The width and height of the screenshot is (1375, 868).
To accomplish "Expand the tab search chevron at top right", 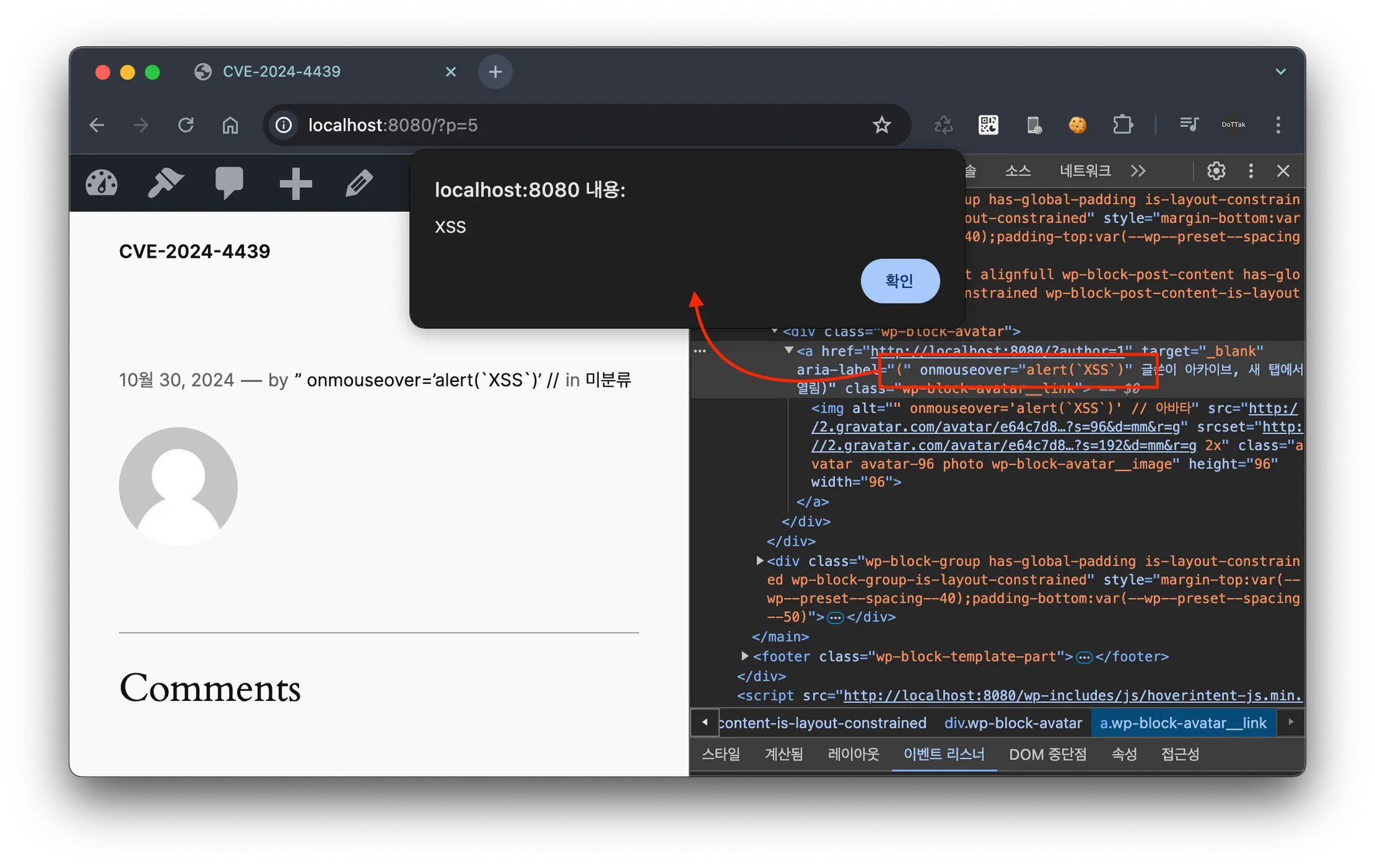I will (1280, 72).
